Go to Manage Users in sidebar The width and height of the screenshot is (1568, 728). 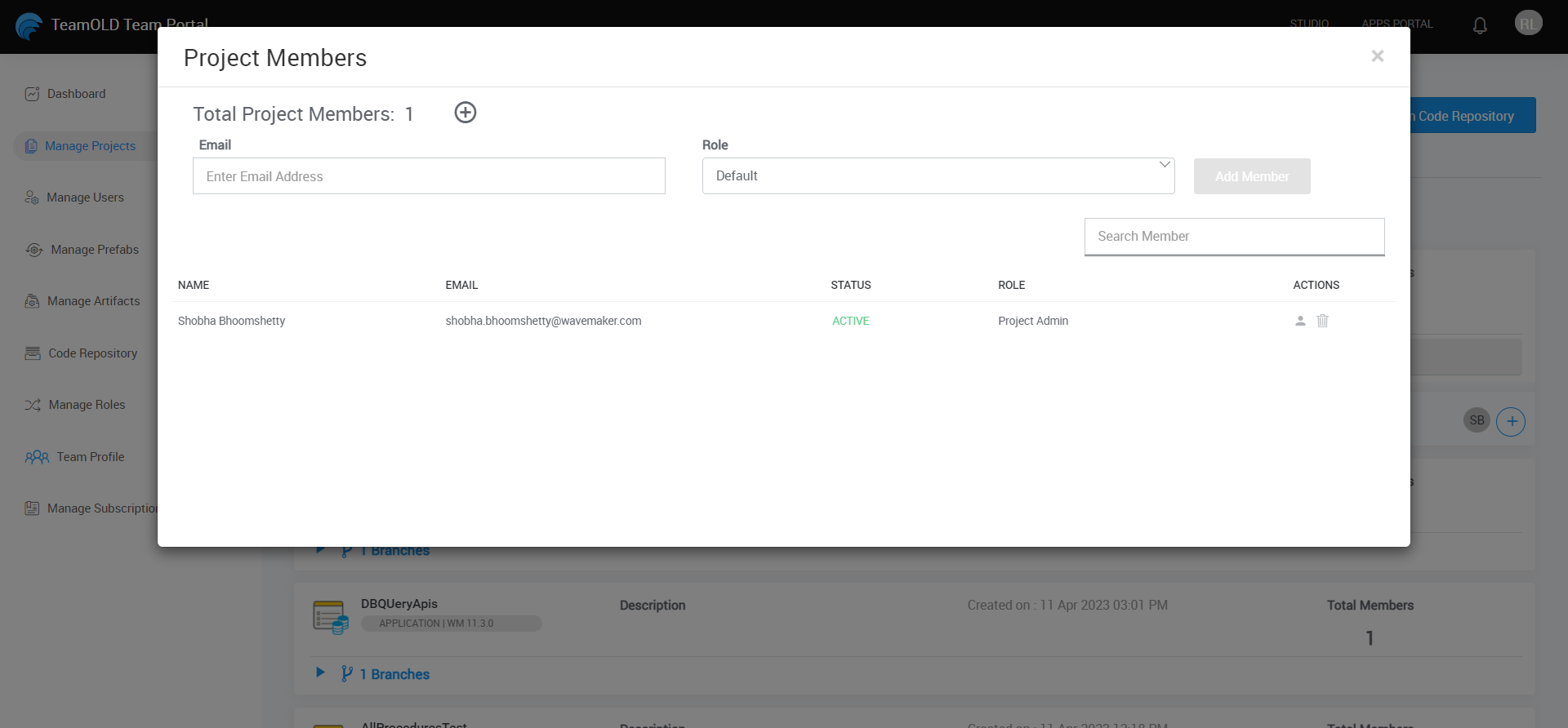(x=85, y=198)
